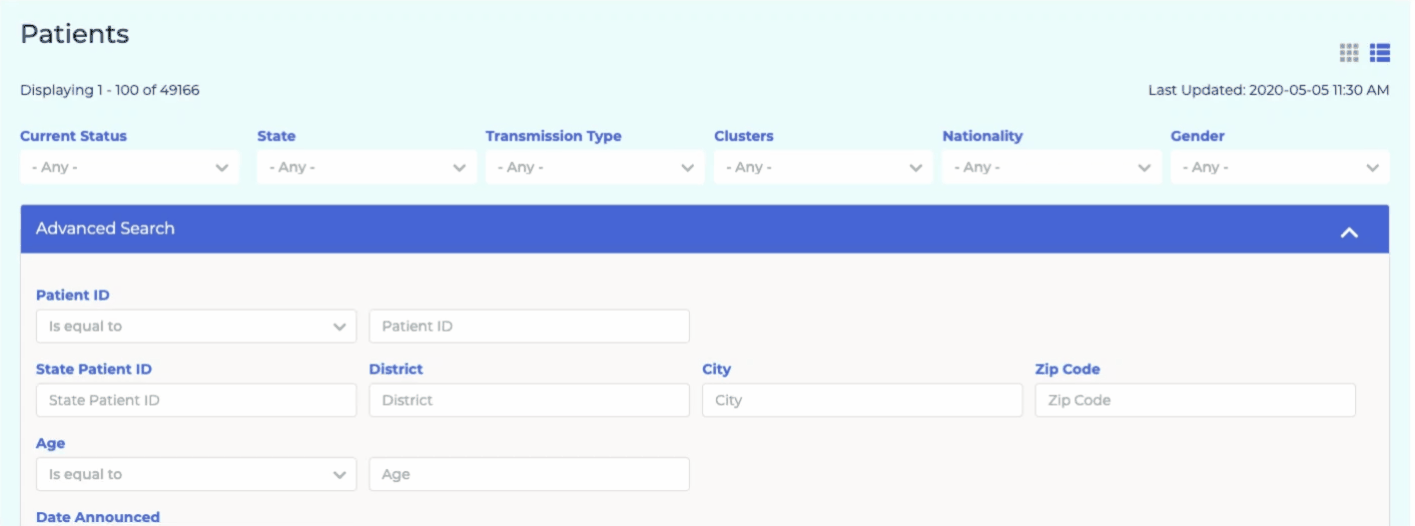Click the Patients page heading
The width and height of the screenshot is (1415, 526).
pos(75,34)
